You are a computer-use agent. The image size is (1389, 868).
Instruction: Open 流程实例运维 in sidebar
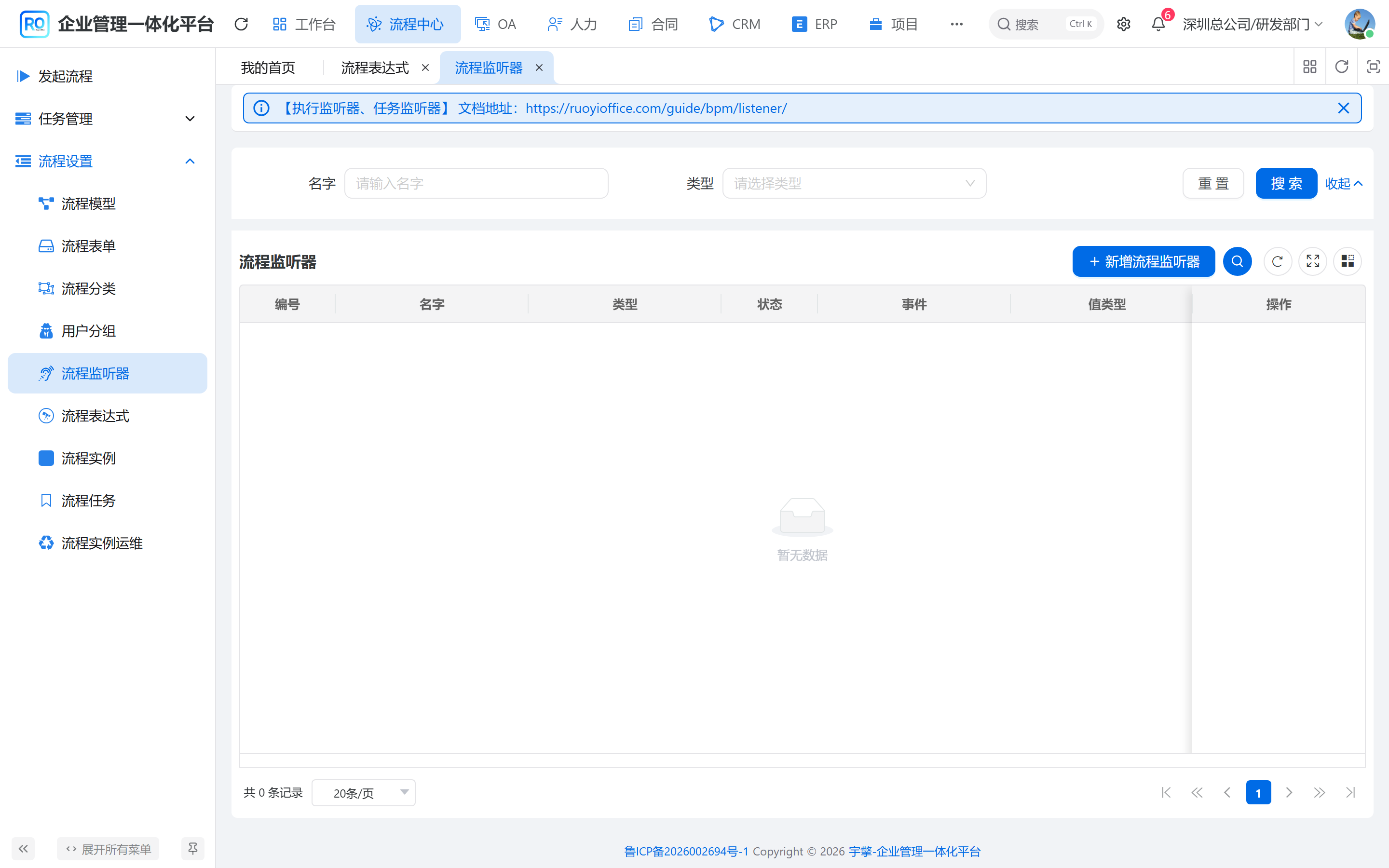pyautogui.click(x=108, y=543)
